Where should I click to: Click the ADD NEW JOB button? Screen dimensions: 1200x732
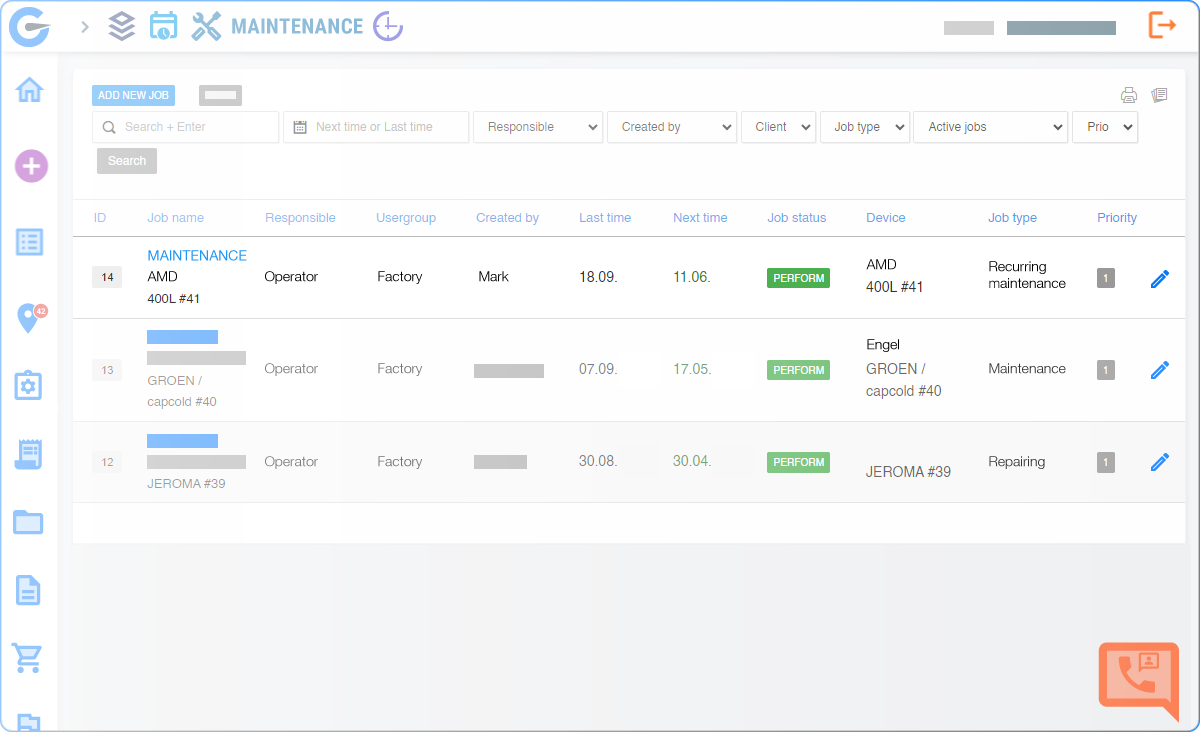pos(133,95)
